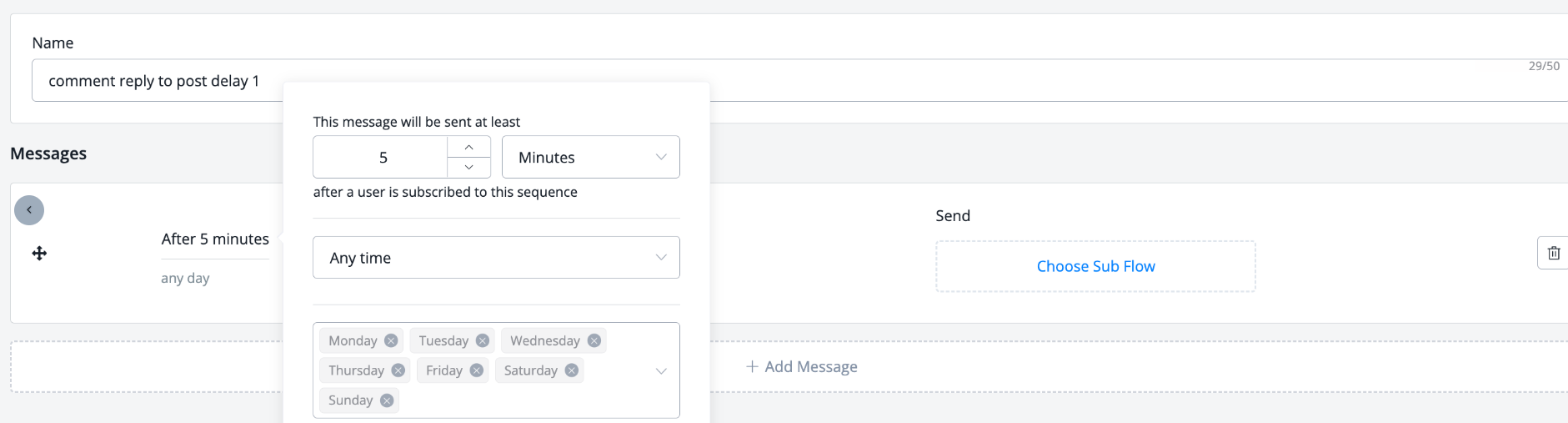Image resolution: width=1568 pixels, height=423 pixels.
Task: Click Choose Sub Flow
Action: pyautogui.click(x=1095, y=266)
